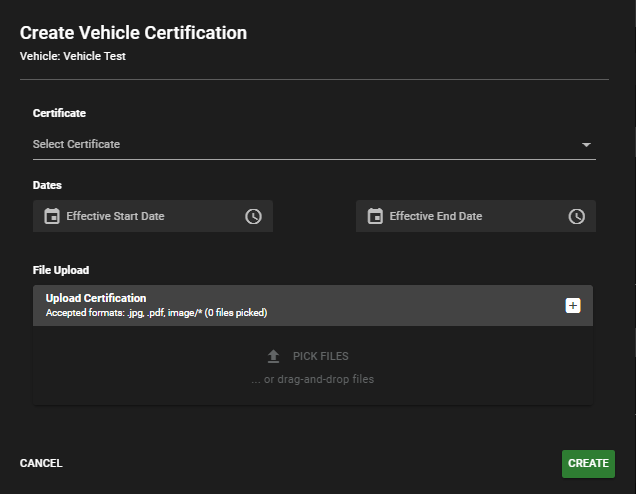The image size is (636, 494).
Task: Click 'Vehicle: Vehicle Test' subtitle
Action: pyautogui.click(x=73, y=56)
